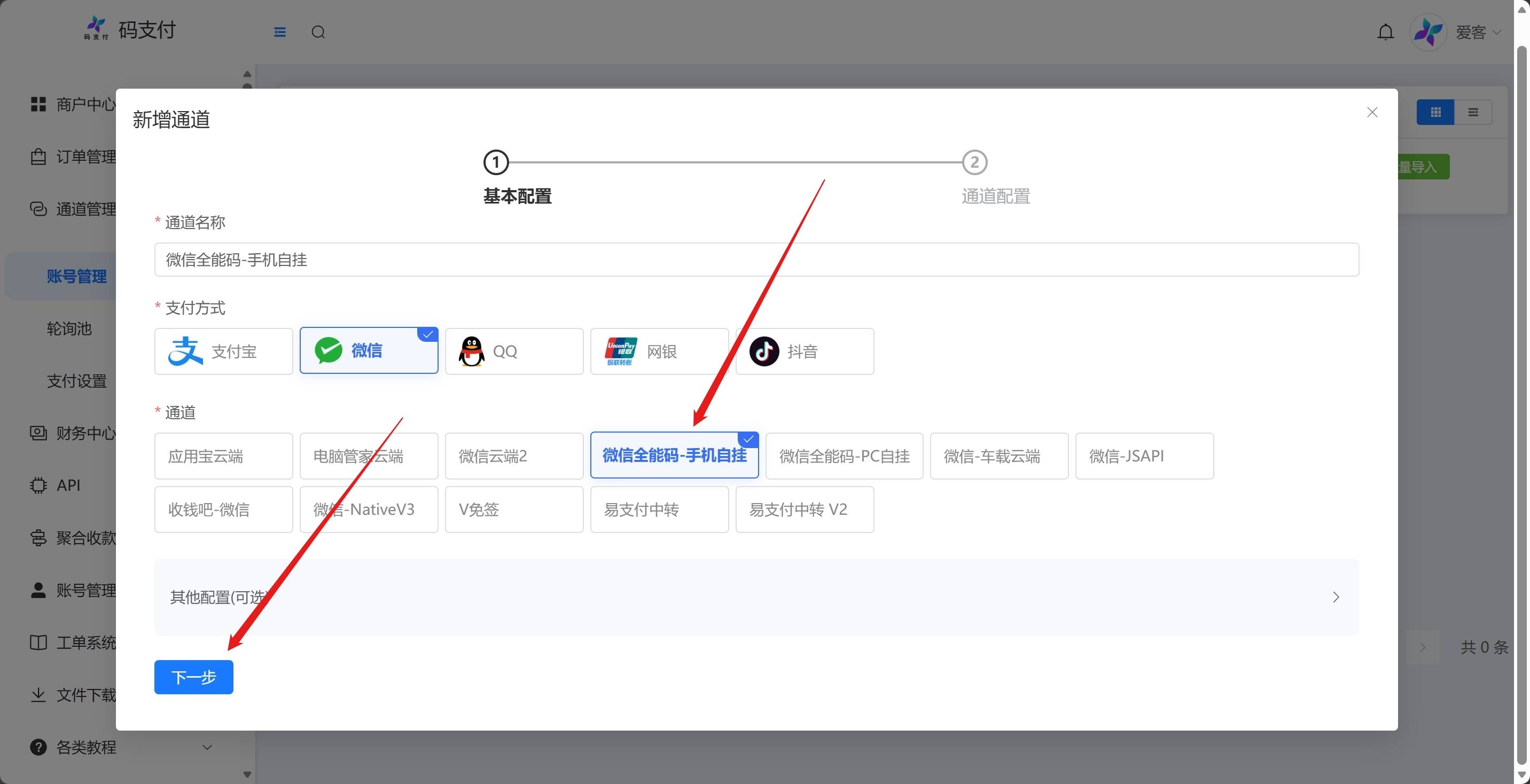
Task: Click the user avatar icon
Action: point(1428,32)
